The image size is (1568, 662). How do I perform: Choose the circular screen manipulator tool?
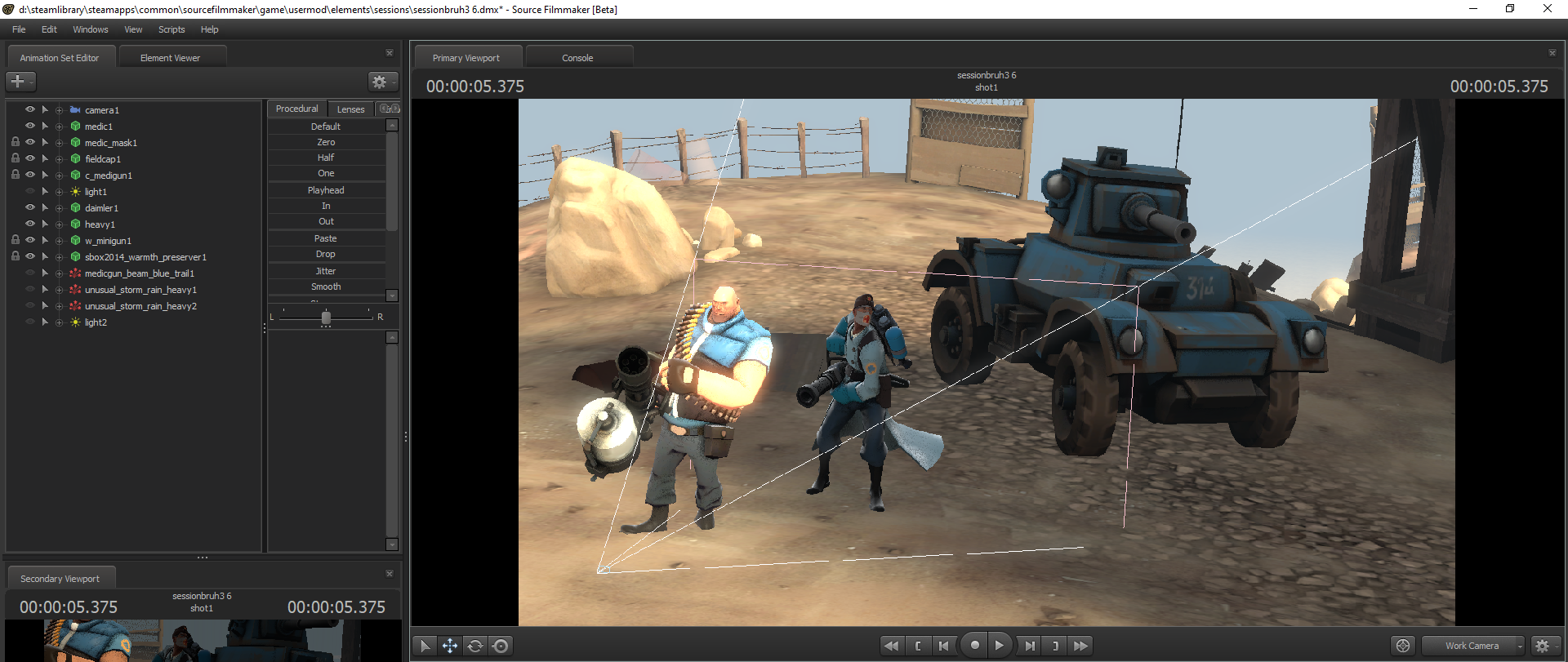point(501,646)
